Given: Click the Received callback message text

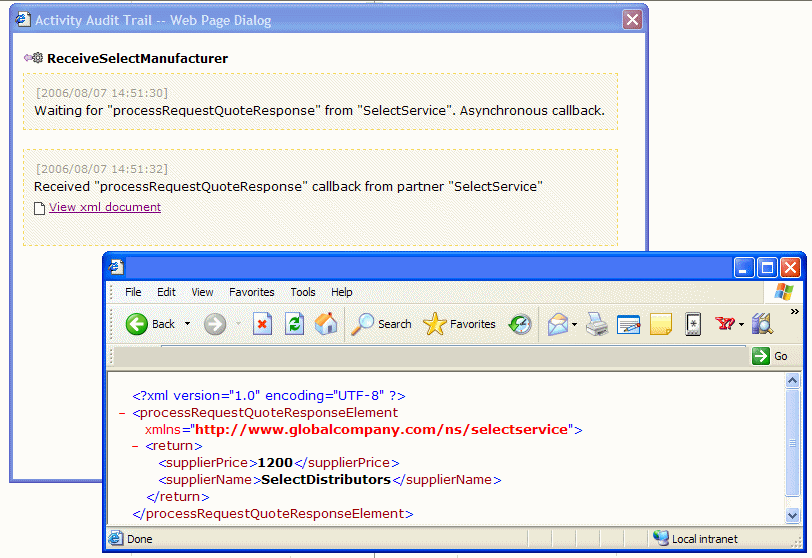Looking at the screenshot, I should (288, 187).
